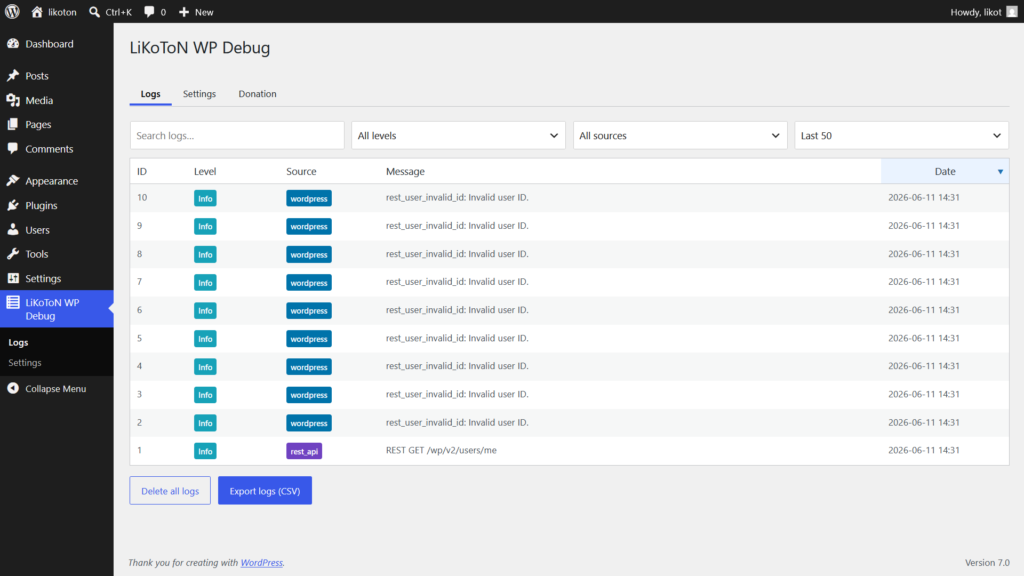The height and width of the screenshot is (576, 1024).
Task: Open the New content plus menu
Action: [x=196, y=12]
